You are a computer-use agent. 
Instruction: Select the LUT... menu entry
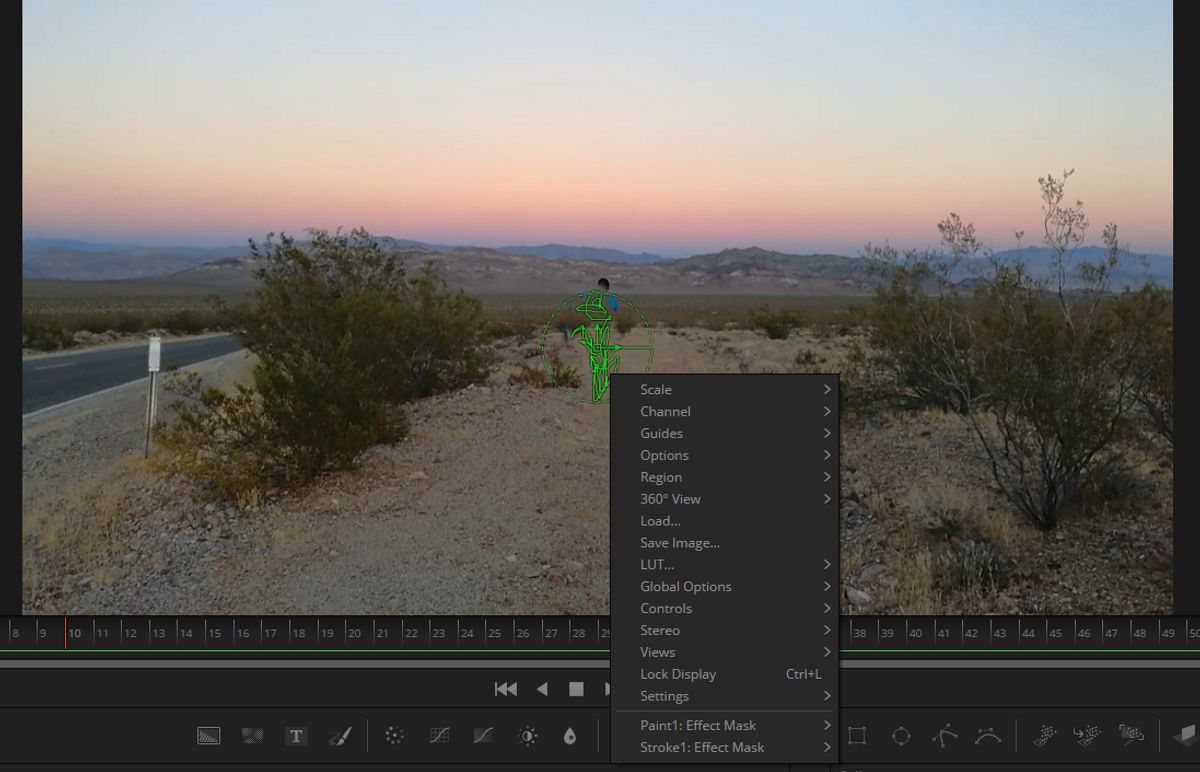click(657, 564)
